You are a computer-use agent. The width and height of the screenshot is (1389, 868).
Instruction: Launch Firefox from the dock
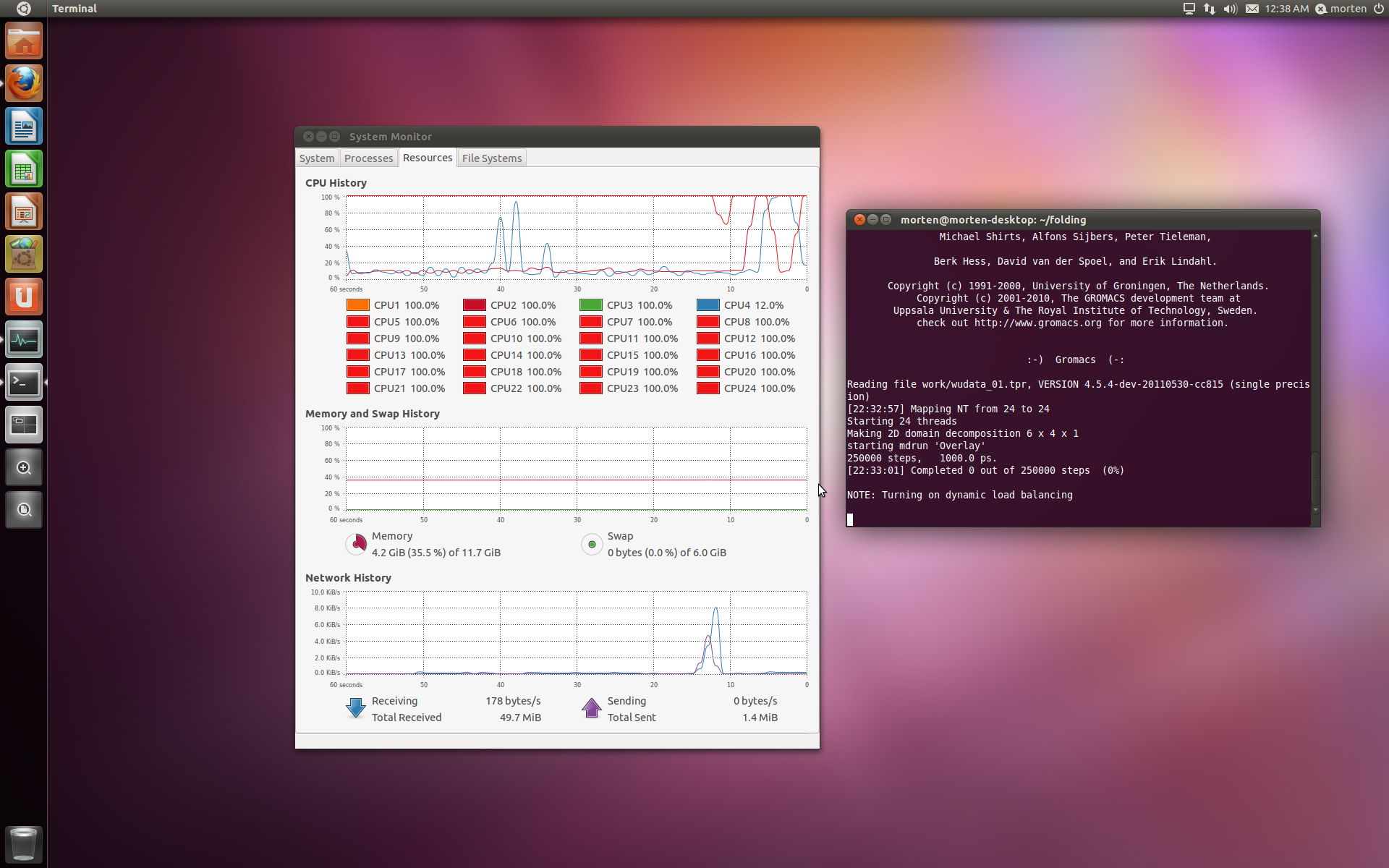click(24, 84)
